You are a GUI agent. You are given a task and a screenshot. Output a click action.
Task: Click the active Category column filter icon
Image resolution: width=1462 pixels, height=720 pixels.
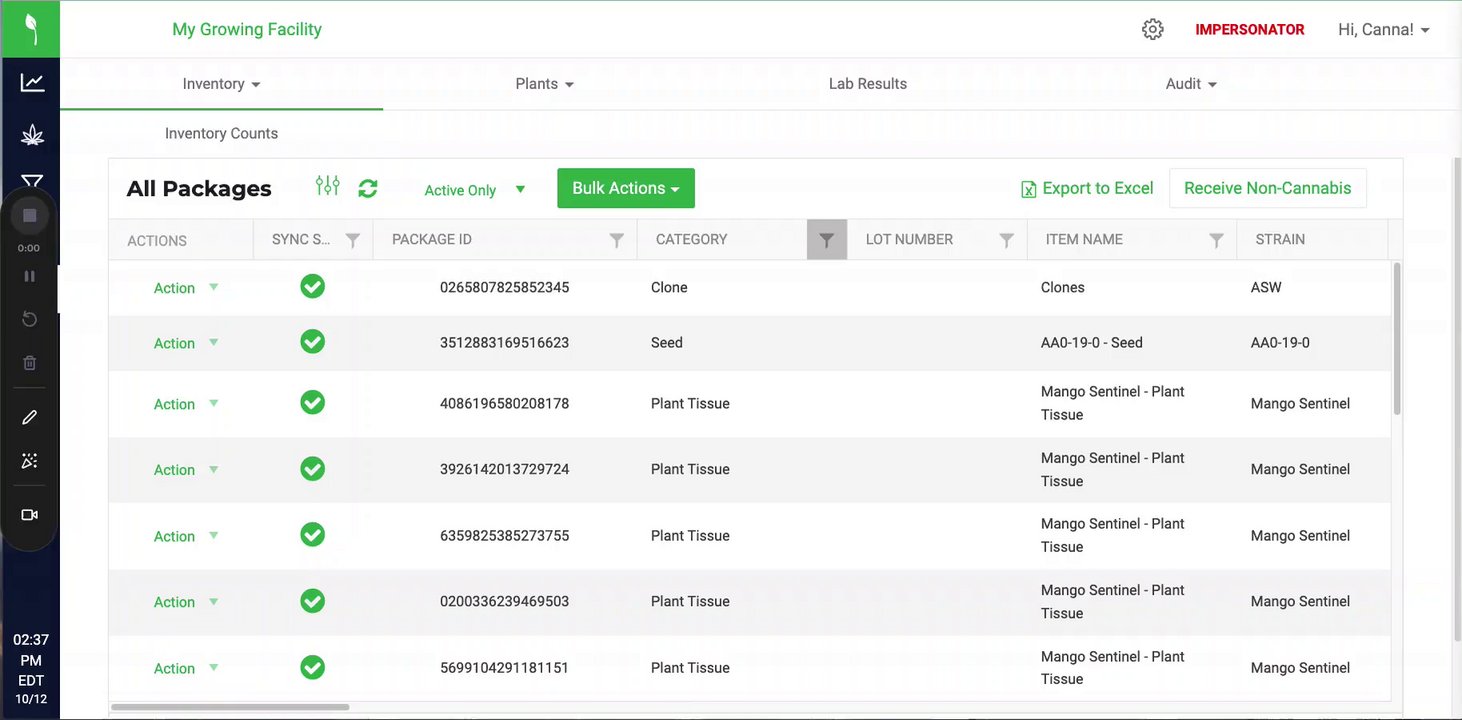(x=826, y=240)
